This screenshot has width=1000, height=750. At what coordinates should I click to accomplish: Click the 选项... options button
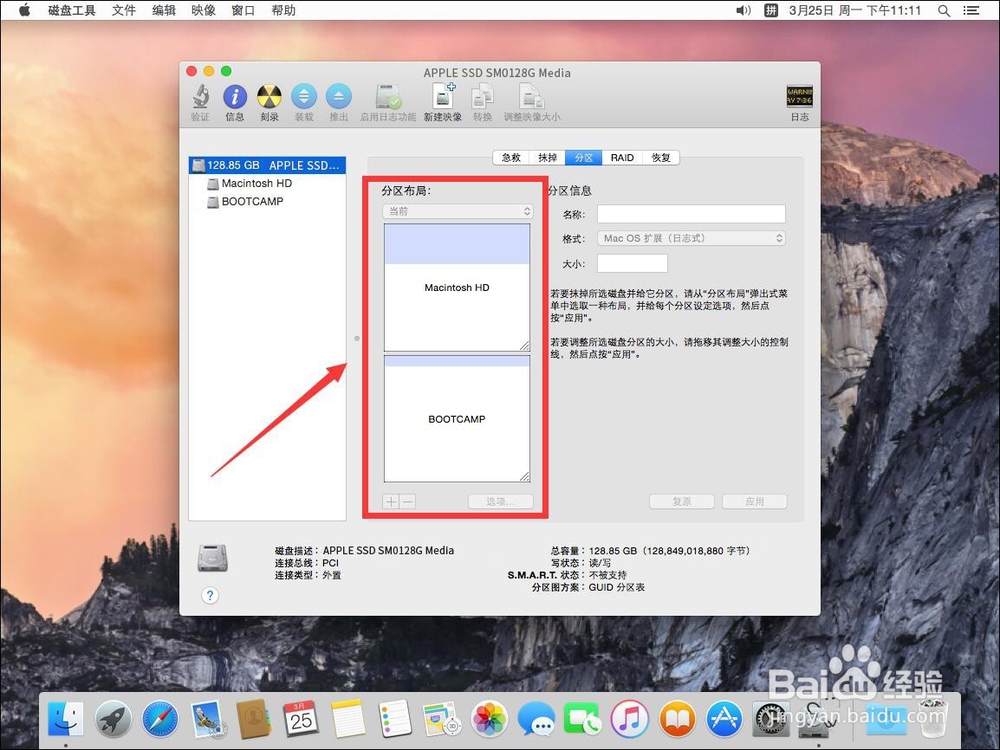click(501, 502)
